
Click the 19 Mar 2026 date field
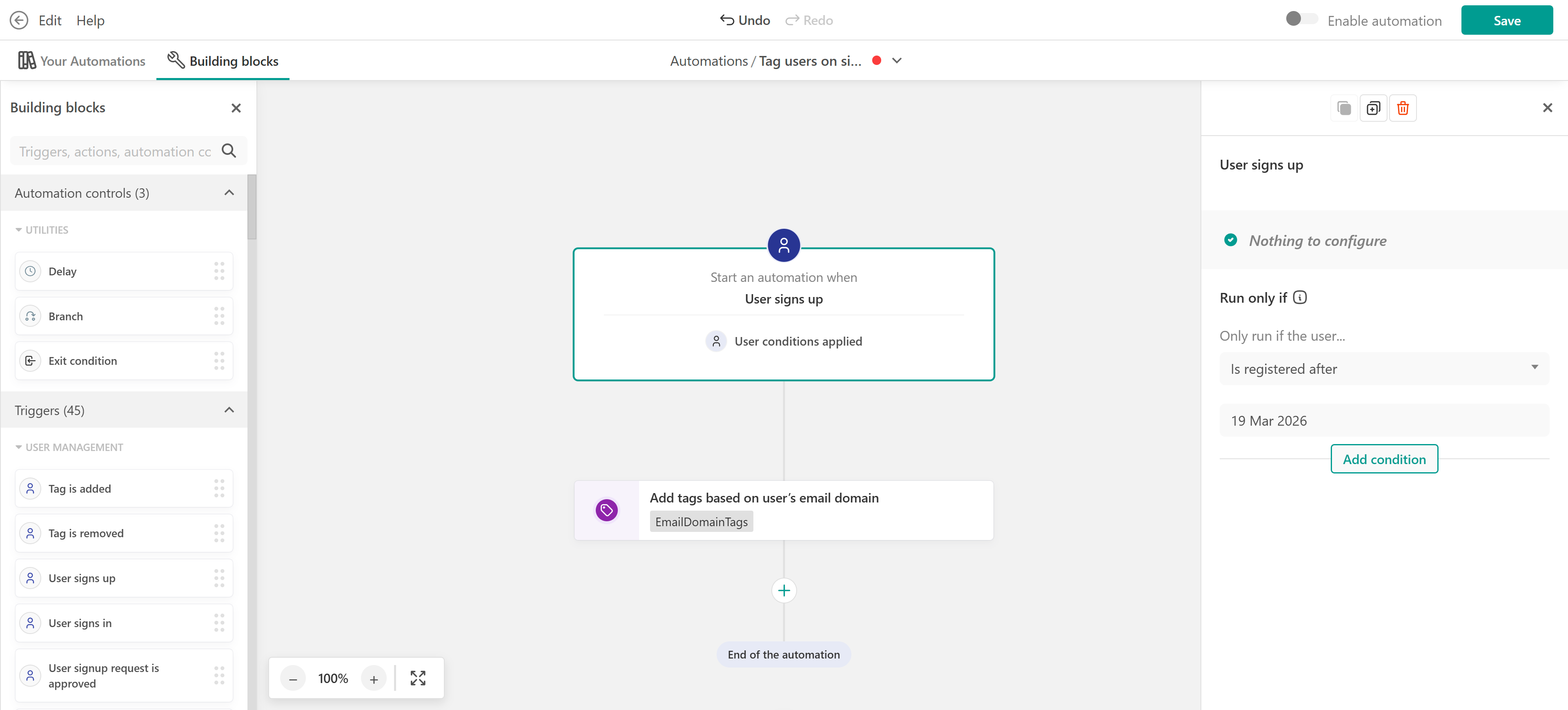tap(1383, 420)
